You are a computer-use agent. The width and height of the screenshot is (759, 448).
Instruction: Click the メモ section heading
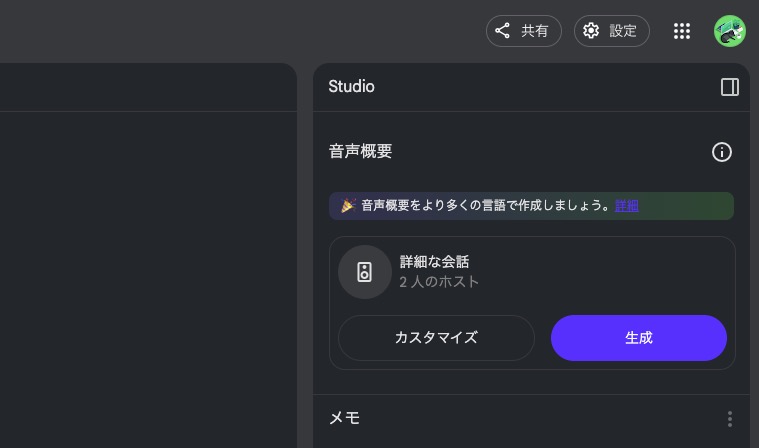point(344,418)
